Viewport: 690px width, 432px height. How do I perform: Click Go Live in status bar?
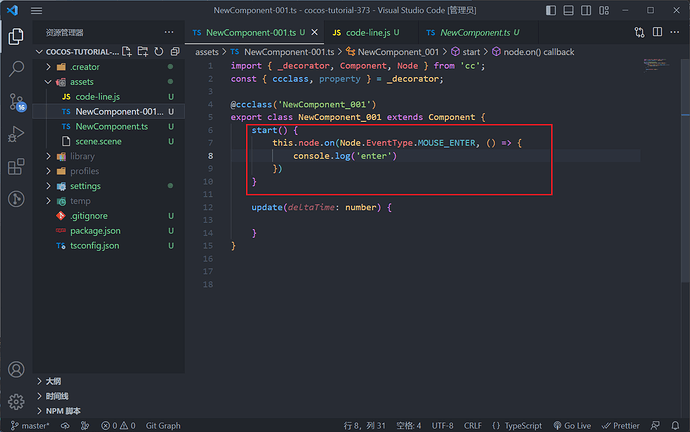tap(572, 425)
